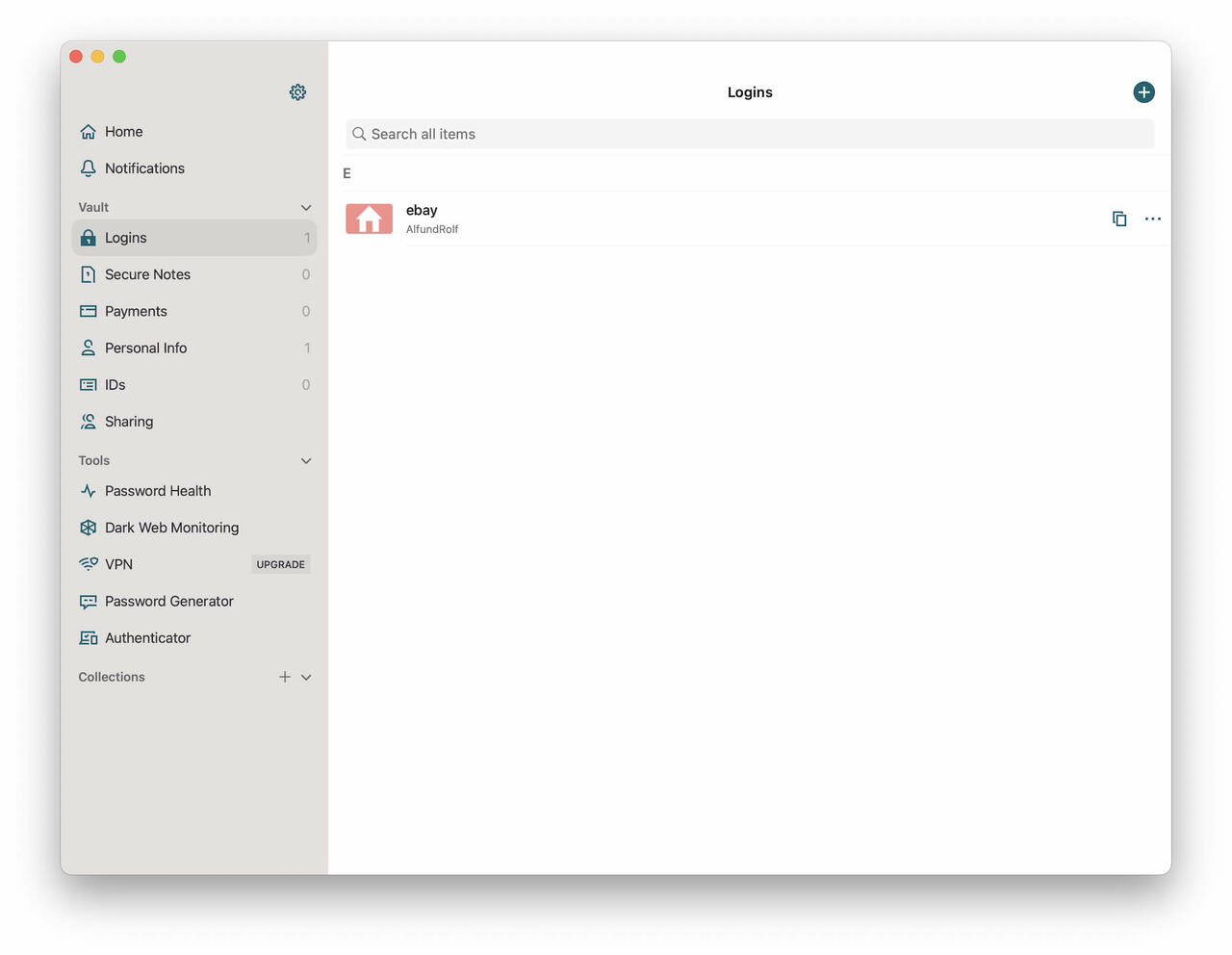Click the Logins sidebar label
Screen dimensions: 1232x955
[x=126, y=238]
